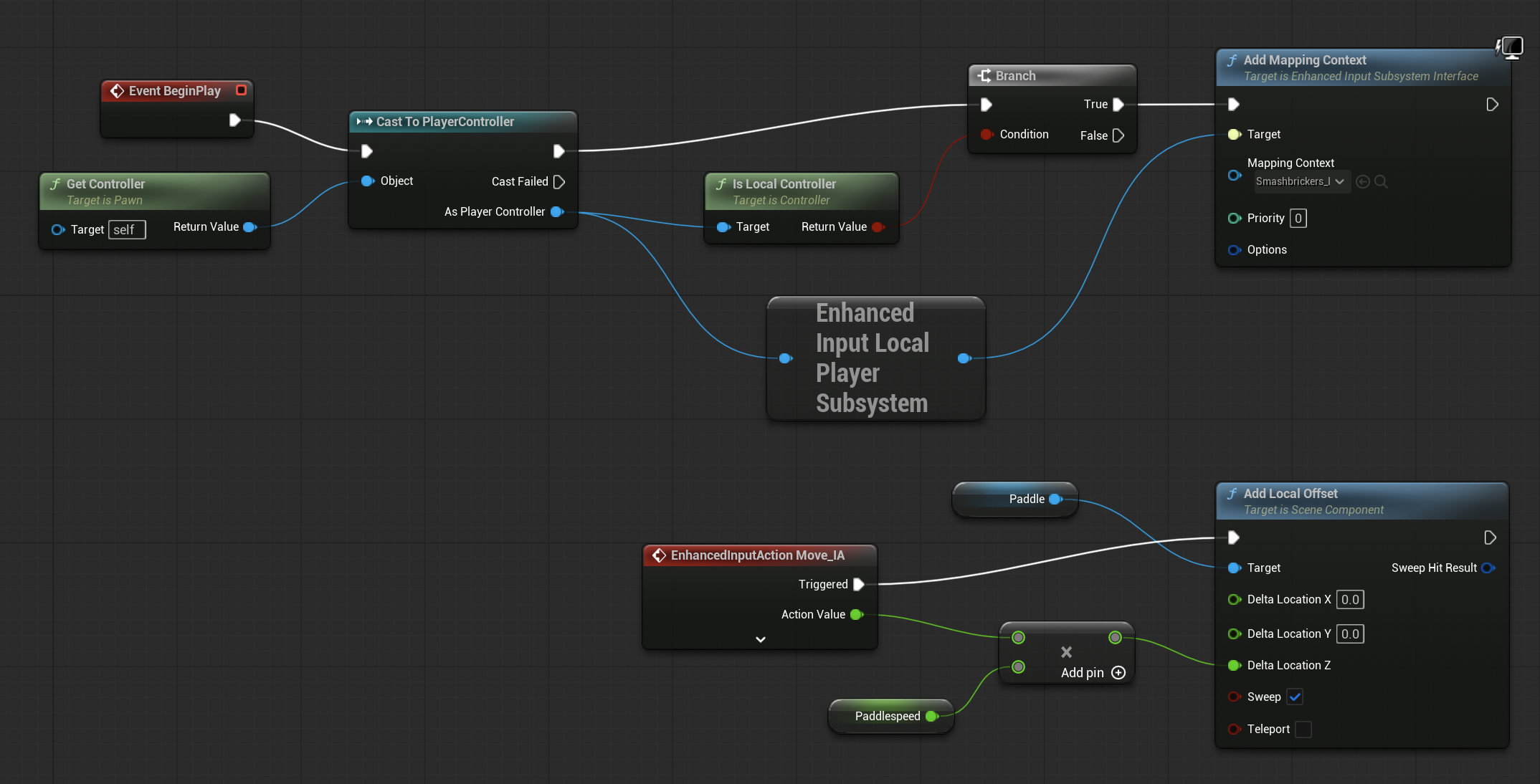Screen dimensions: 1540x784
Task: Select the Add Local Offset node header
Action: (1362, 502)
